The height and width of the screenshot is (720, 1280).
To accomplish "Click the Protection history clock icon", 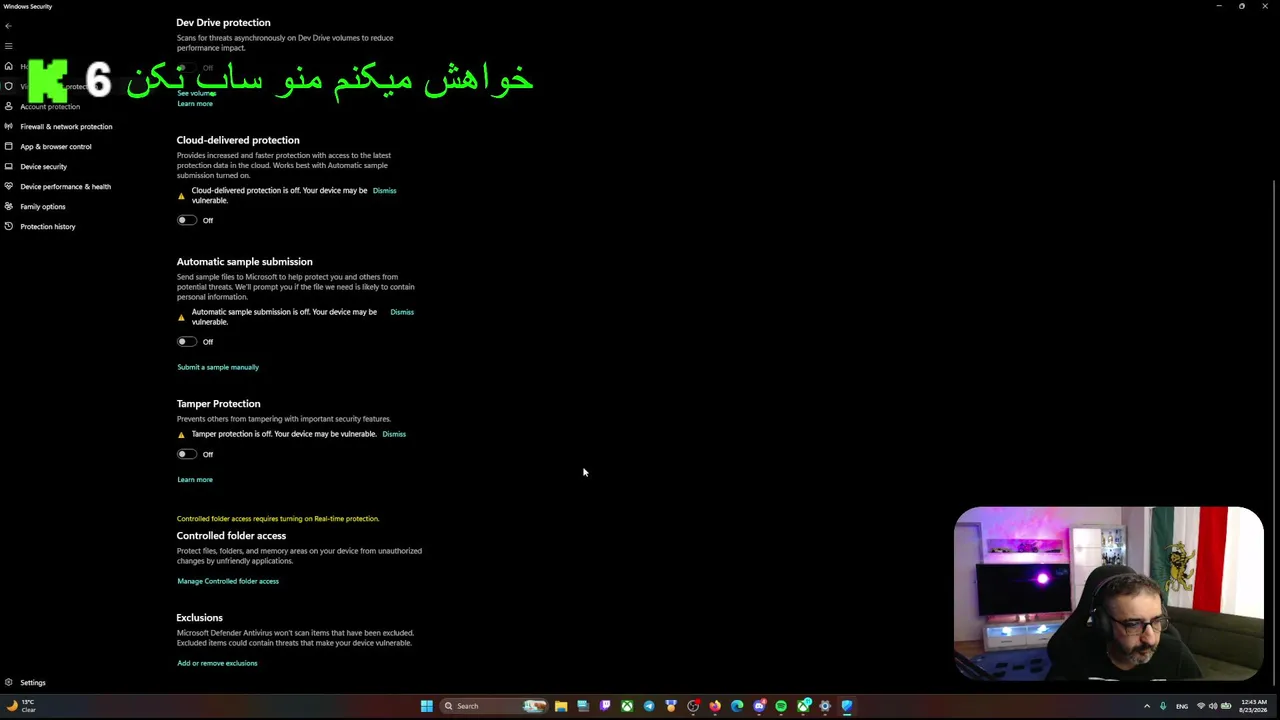I will point(9,226).
